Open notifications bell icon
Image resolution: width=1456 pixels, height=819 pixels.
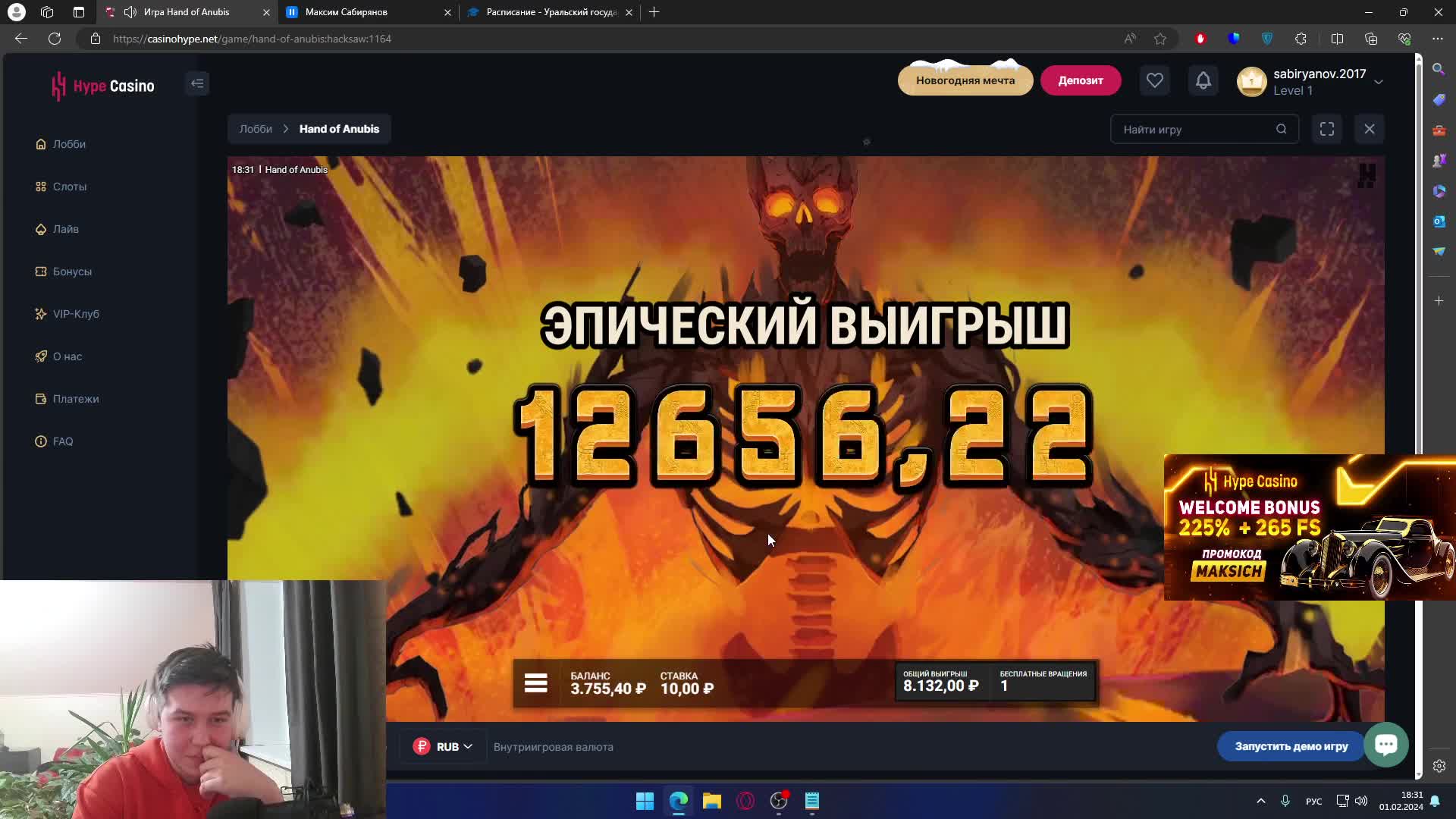tap(1203, 80)
